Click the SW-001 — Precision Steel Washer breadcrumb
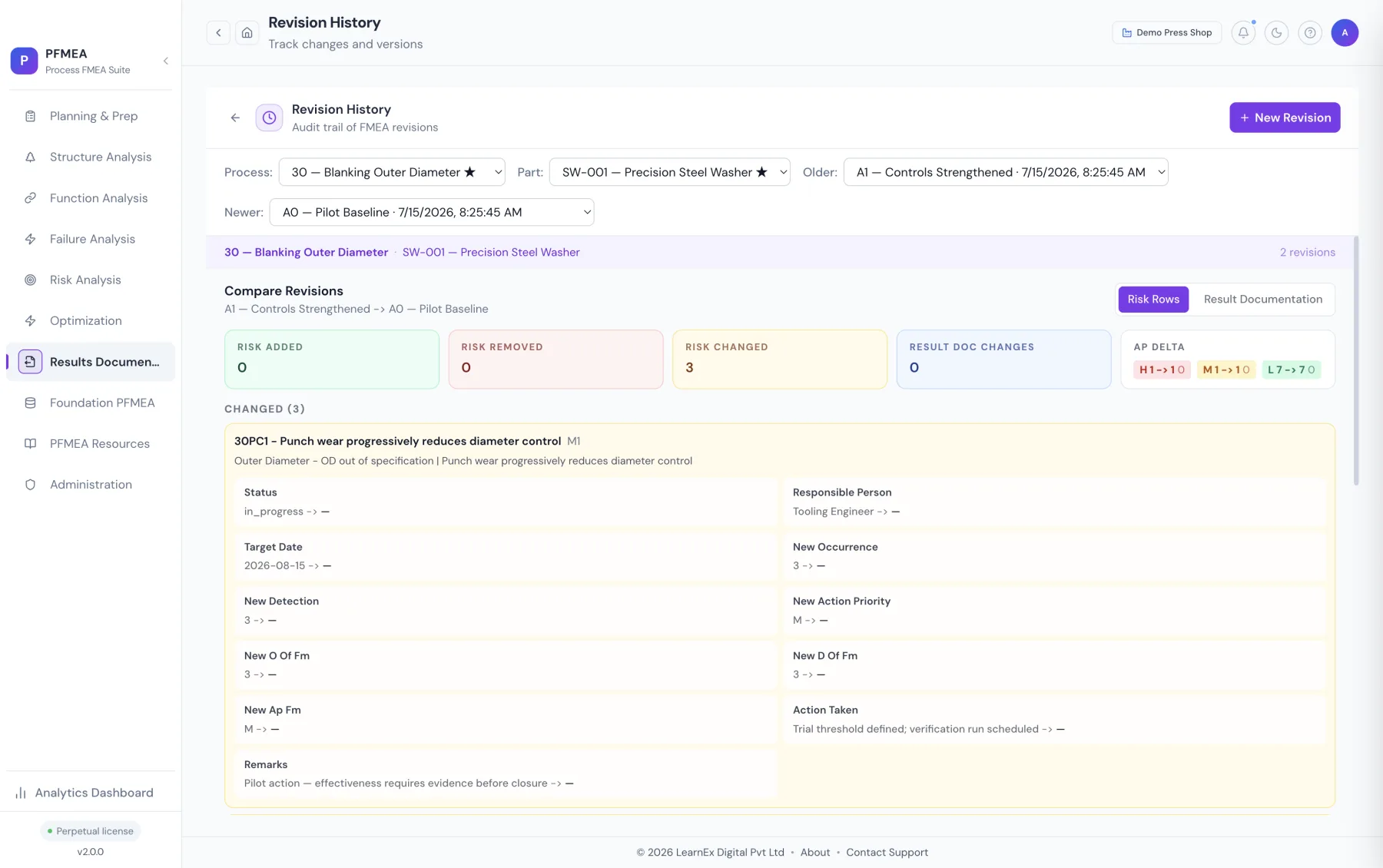The width and height of the screenshot is (1383, 868). [x=491, y=253]
